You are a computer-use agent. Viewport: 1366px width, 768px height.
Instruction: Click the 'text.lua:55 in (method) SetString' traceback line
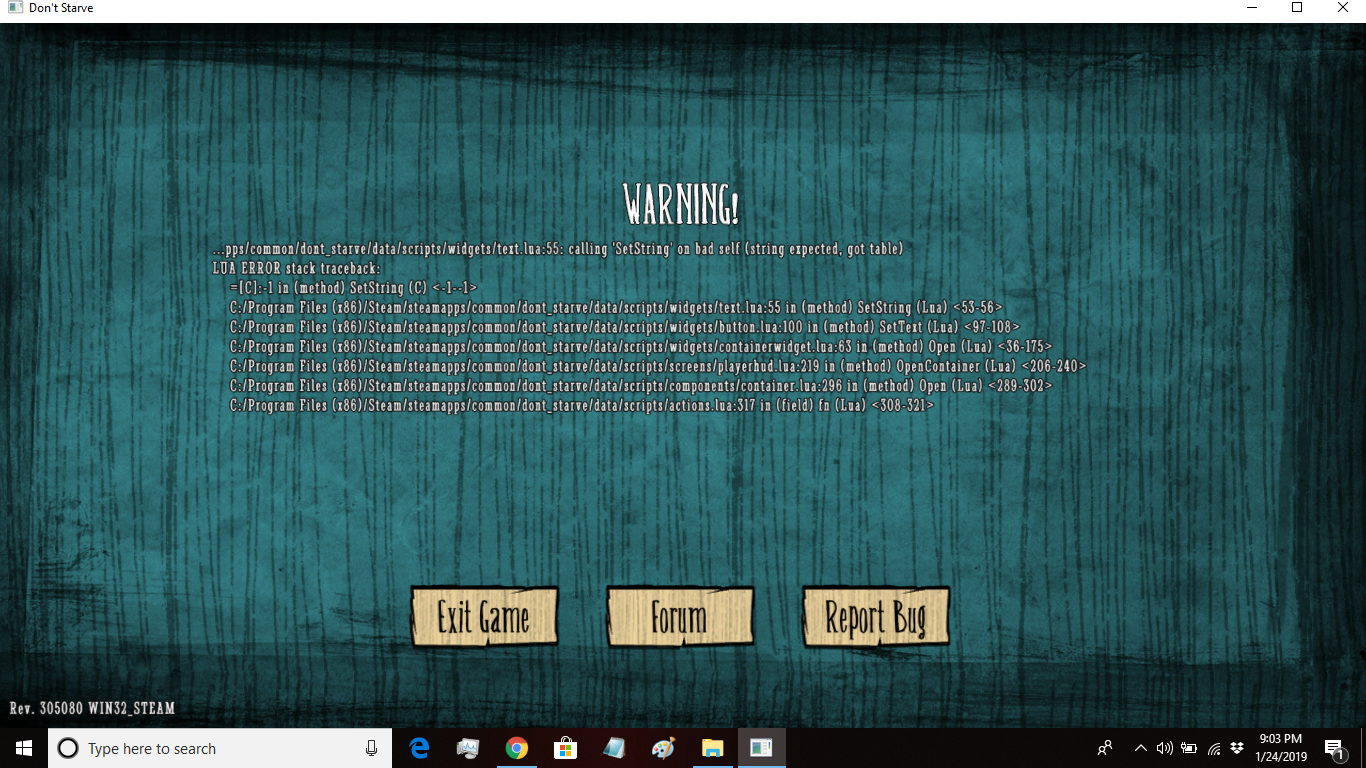[x=616, y=308]
